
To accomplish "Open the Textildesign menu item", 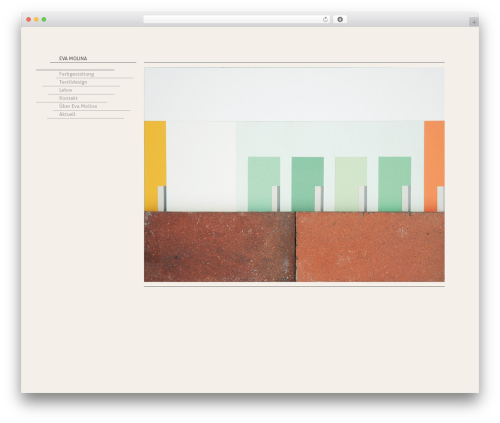I will (73, 82).
